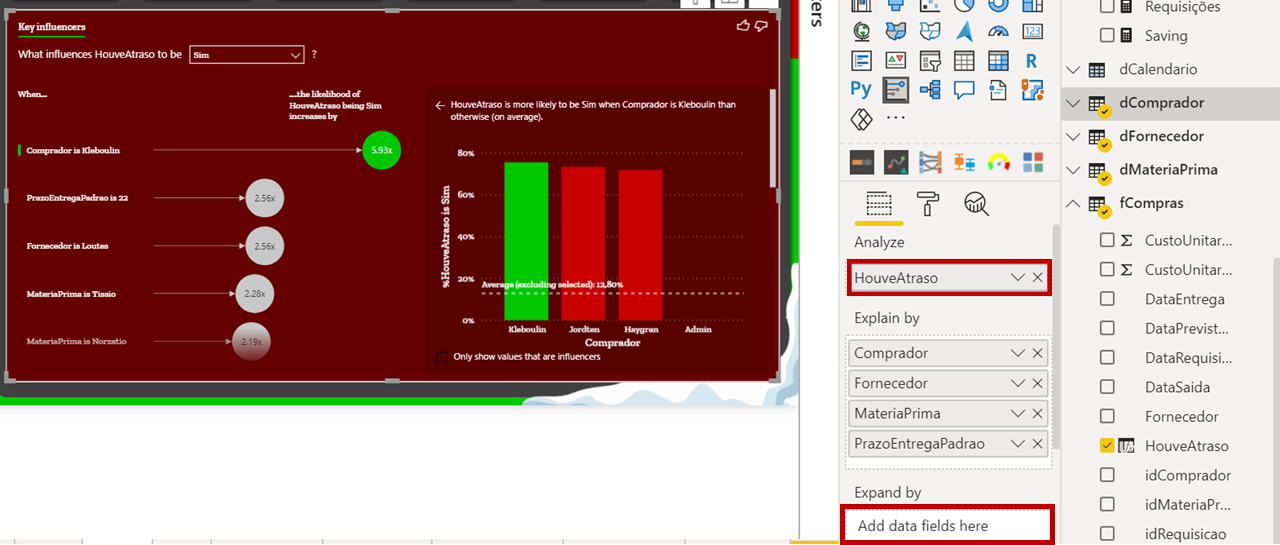The width and height of the screenshot is (1280, 545).
Task: Switch to the Key influencers tab
Action: (x=52, y=27)
